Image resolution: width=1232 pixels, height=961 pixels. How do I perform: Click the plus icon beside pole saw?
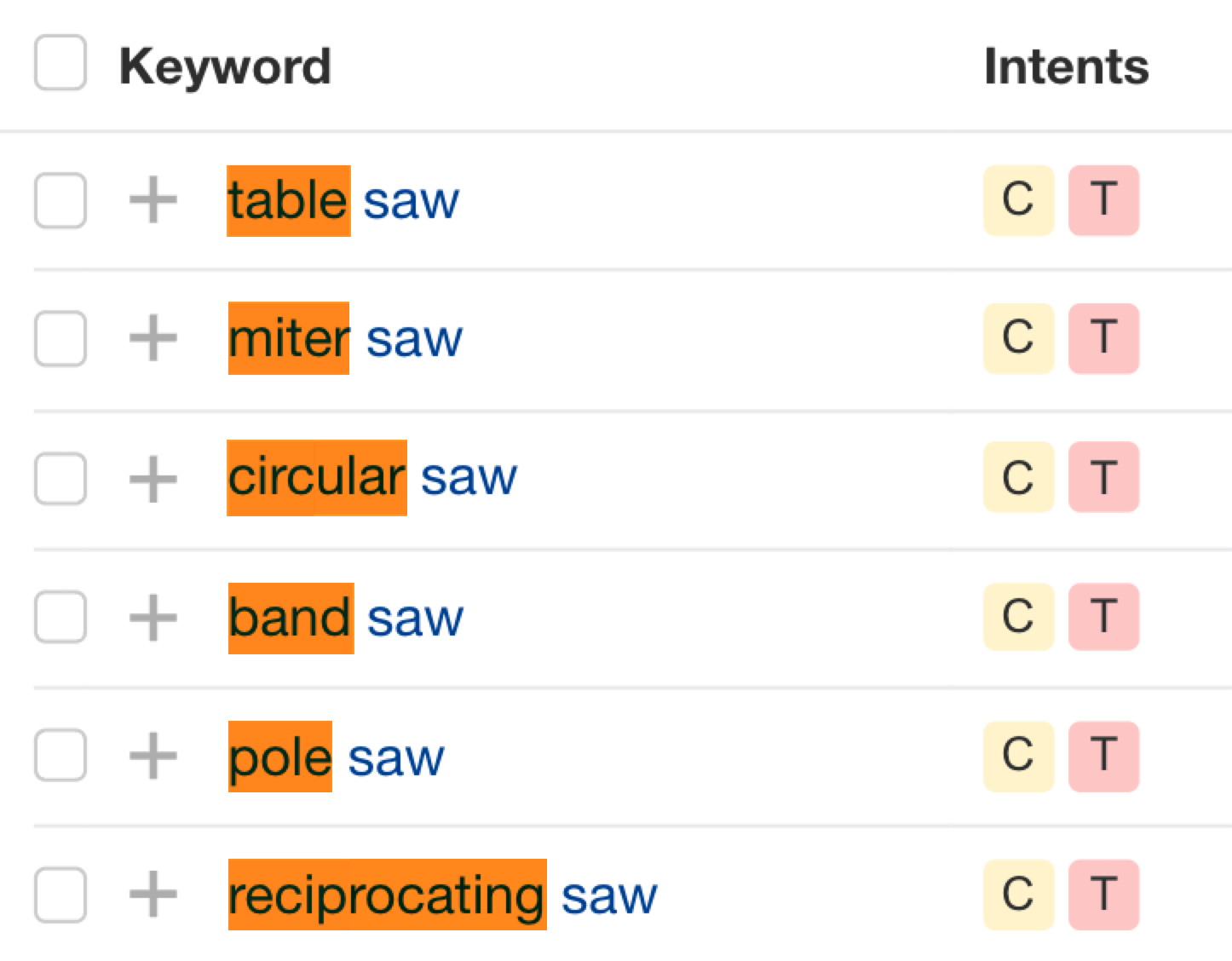[154, 756]
